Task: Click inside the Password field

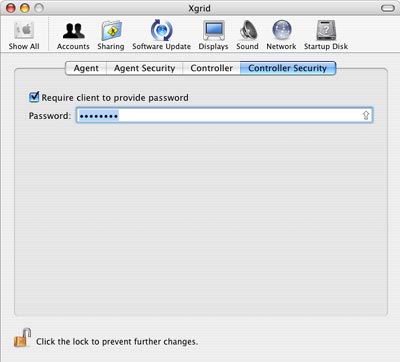Action: (224, 115)
